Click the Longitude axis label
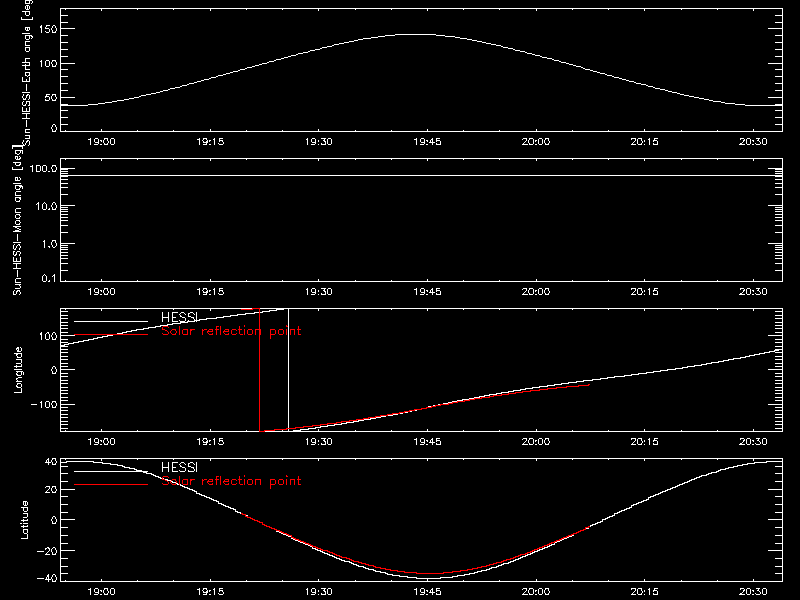The width and height of the screenshot is (800, 600). pyautogui.click(x=18, y=370)
